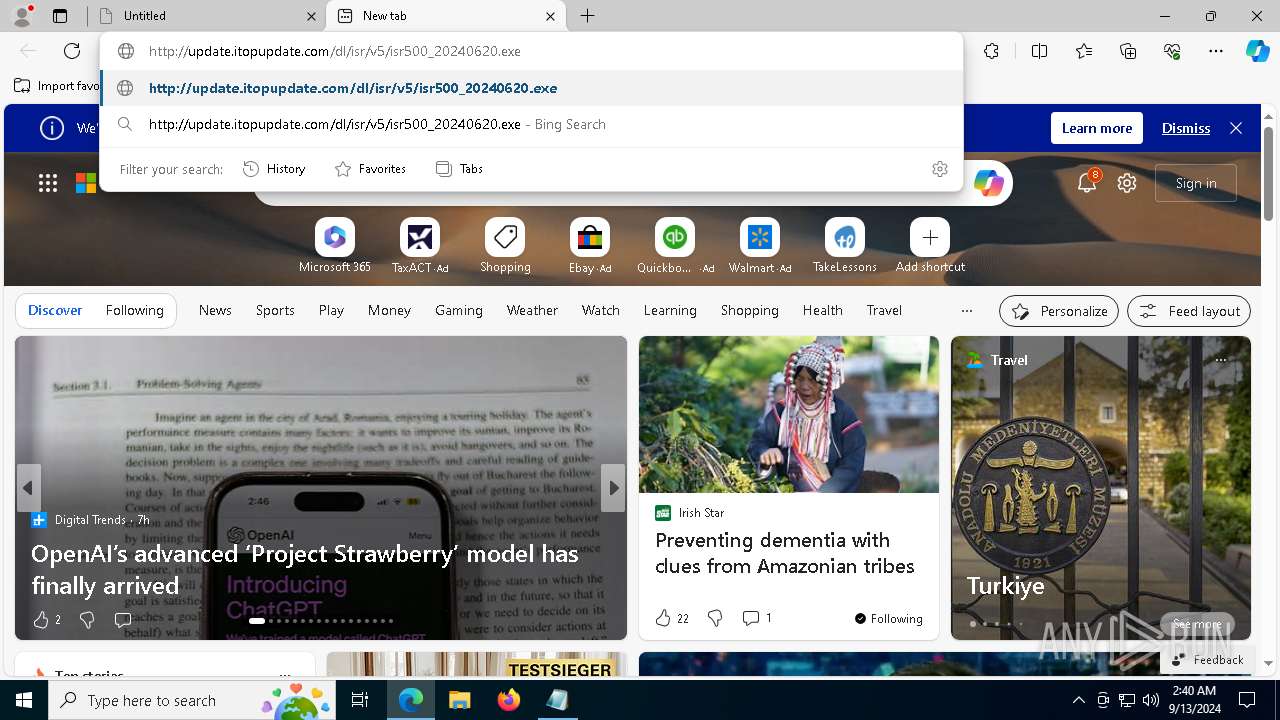Open the Weather category
This screenshot has width=1280, height=720.
point(532,310)
